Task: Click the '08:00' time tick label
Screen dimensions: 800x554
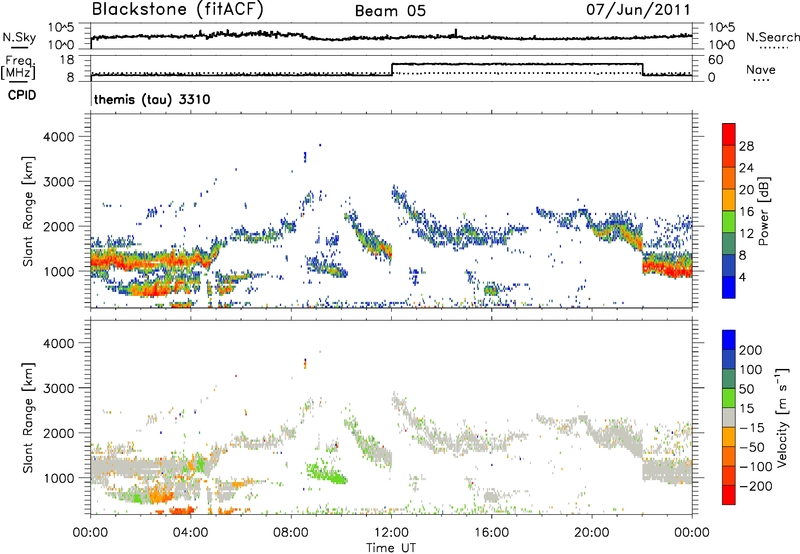Action: coord(291,533)
